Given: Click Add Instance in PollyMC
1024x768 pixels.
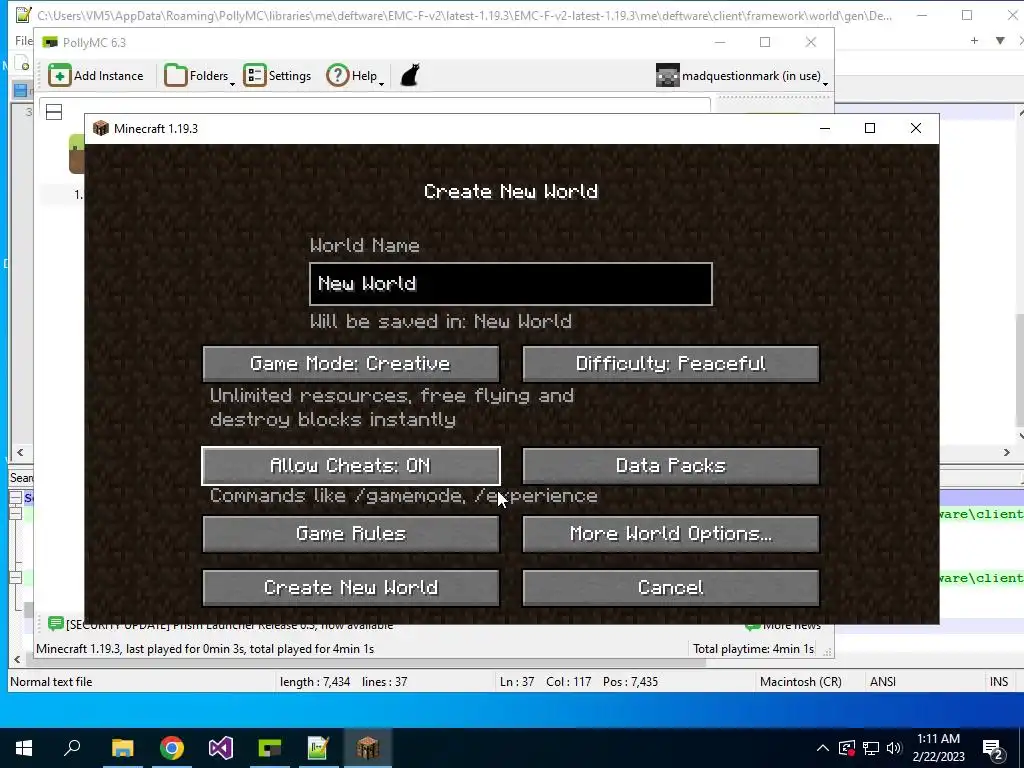Looking at the screenshot, I should (x=96, y=76).
